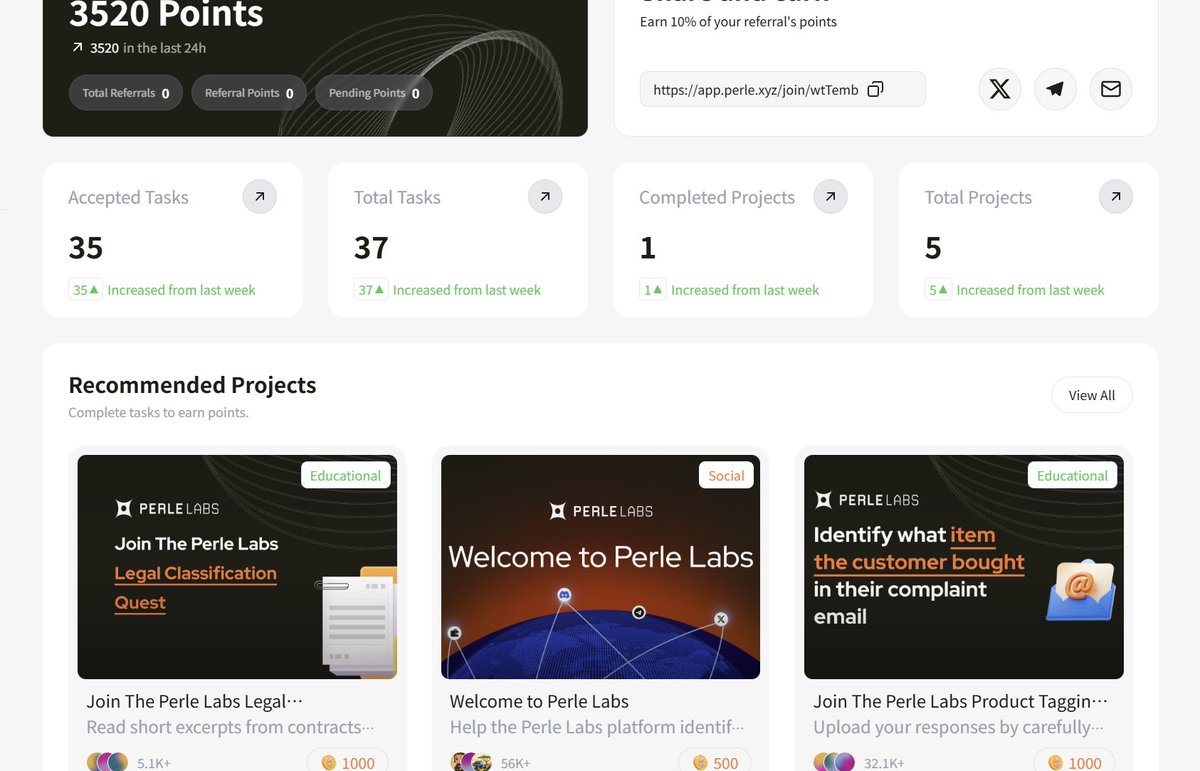
Task: Click the Referral Points pill
Action: [x=249, y=93]
